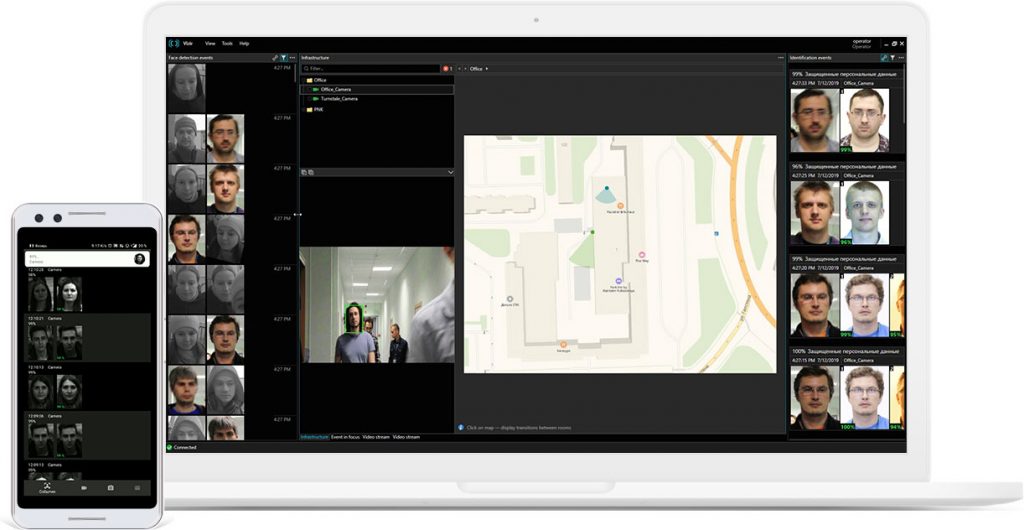Expand the Office breadcrumb dropdown arrow
Image resolution: width=1024 pixels, height=530 pixels.
coord(487,69)
